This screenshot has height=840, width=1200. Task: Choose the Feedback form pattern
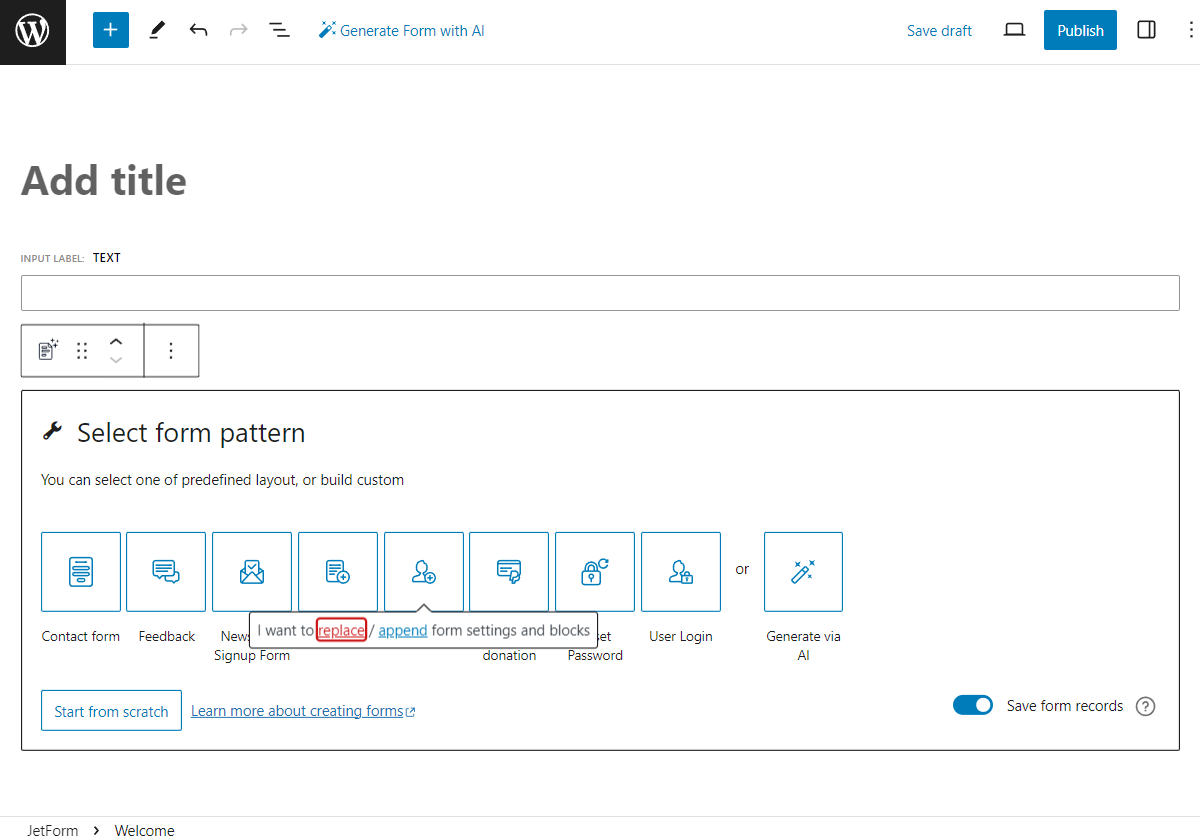coord(166,571)
